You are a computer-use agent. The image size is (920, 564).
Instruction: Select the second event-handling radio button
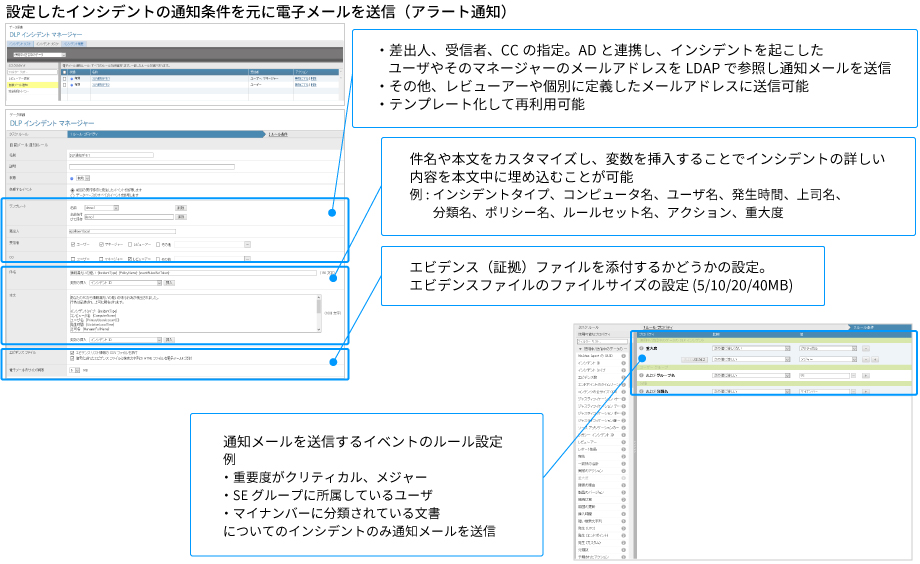72,195
